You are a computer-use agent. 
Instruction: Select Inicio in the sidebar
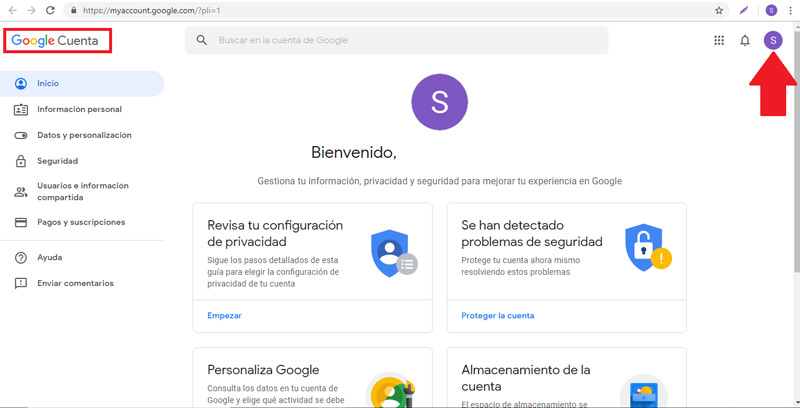(x=48, y=84)
